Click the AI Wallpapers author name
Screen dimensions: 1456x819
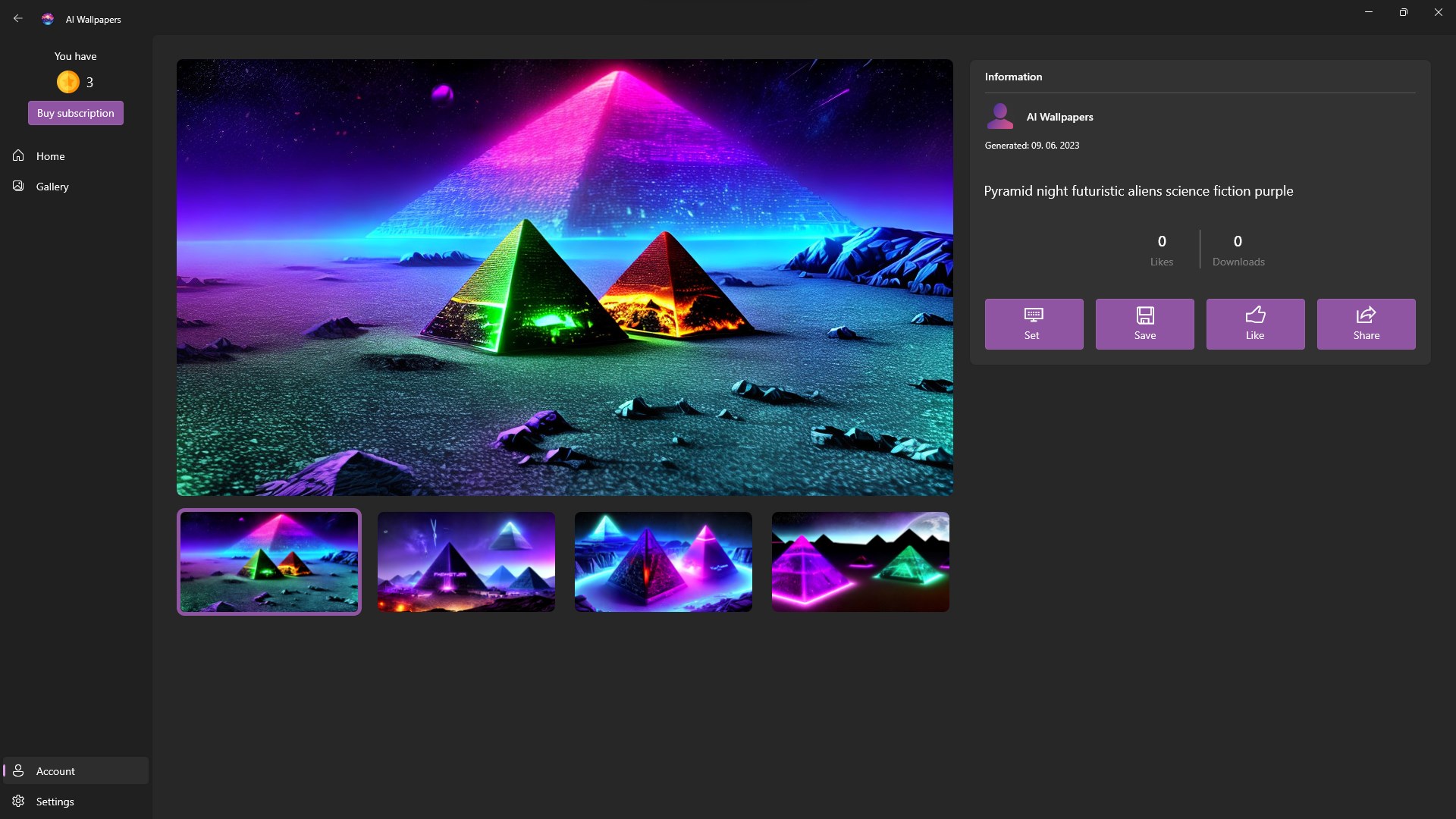[x=1059, y=117]
